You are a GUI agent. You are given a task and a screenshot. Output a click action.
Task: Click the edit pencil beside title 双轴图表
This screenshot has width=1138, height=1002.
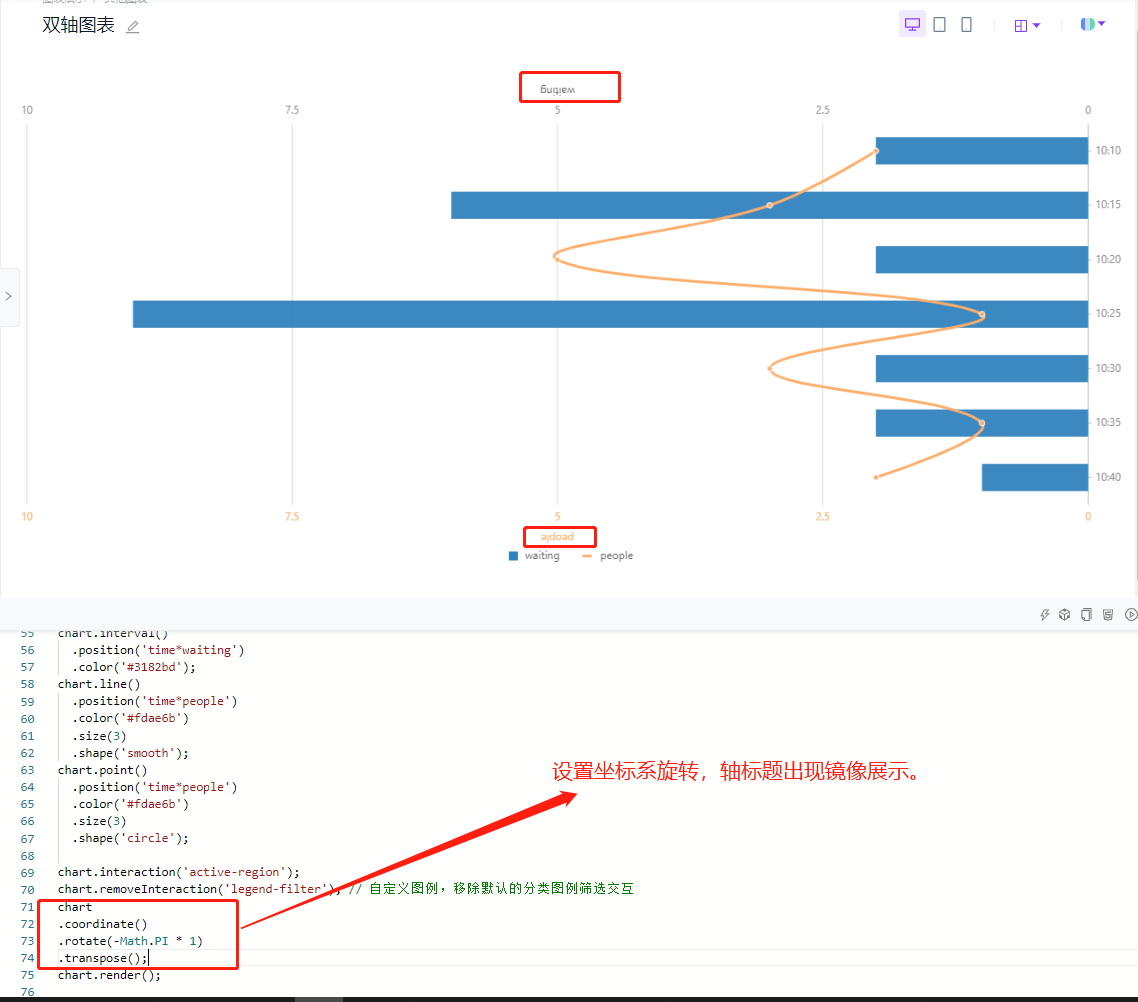[132, 27]
